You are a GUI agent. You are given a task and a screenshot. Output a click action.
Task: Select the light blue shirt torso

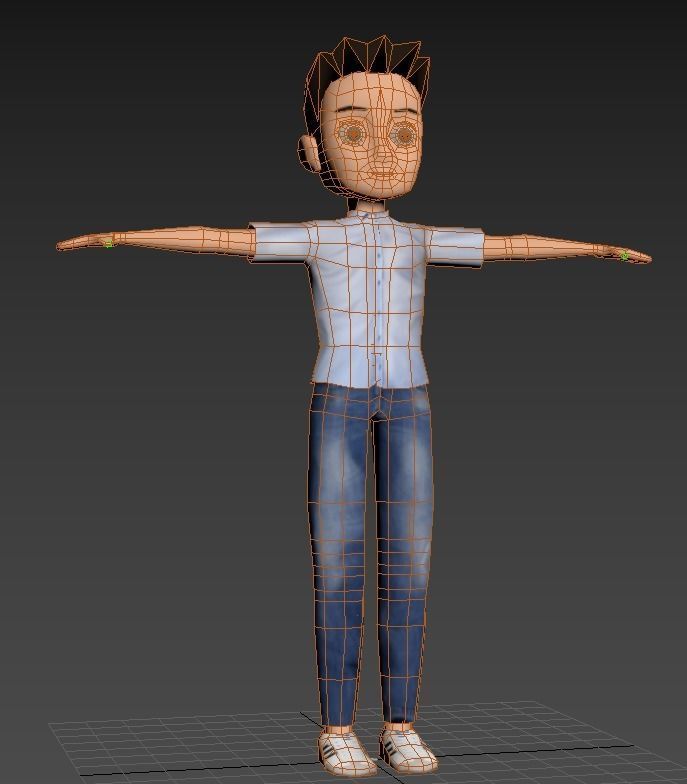(368, 300)
